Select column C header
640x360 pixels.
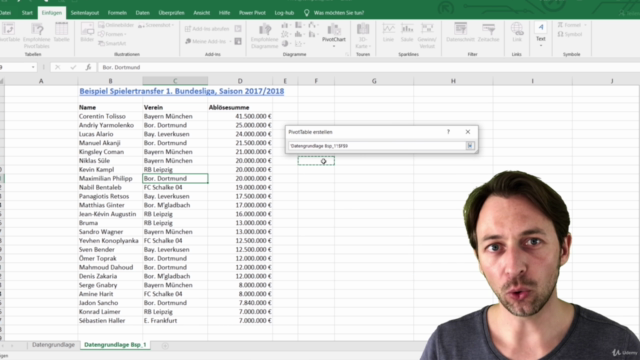click(x=175, y=81)
